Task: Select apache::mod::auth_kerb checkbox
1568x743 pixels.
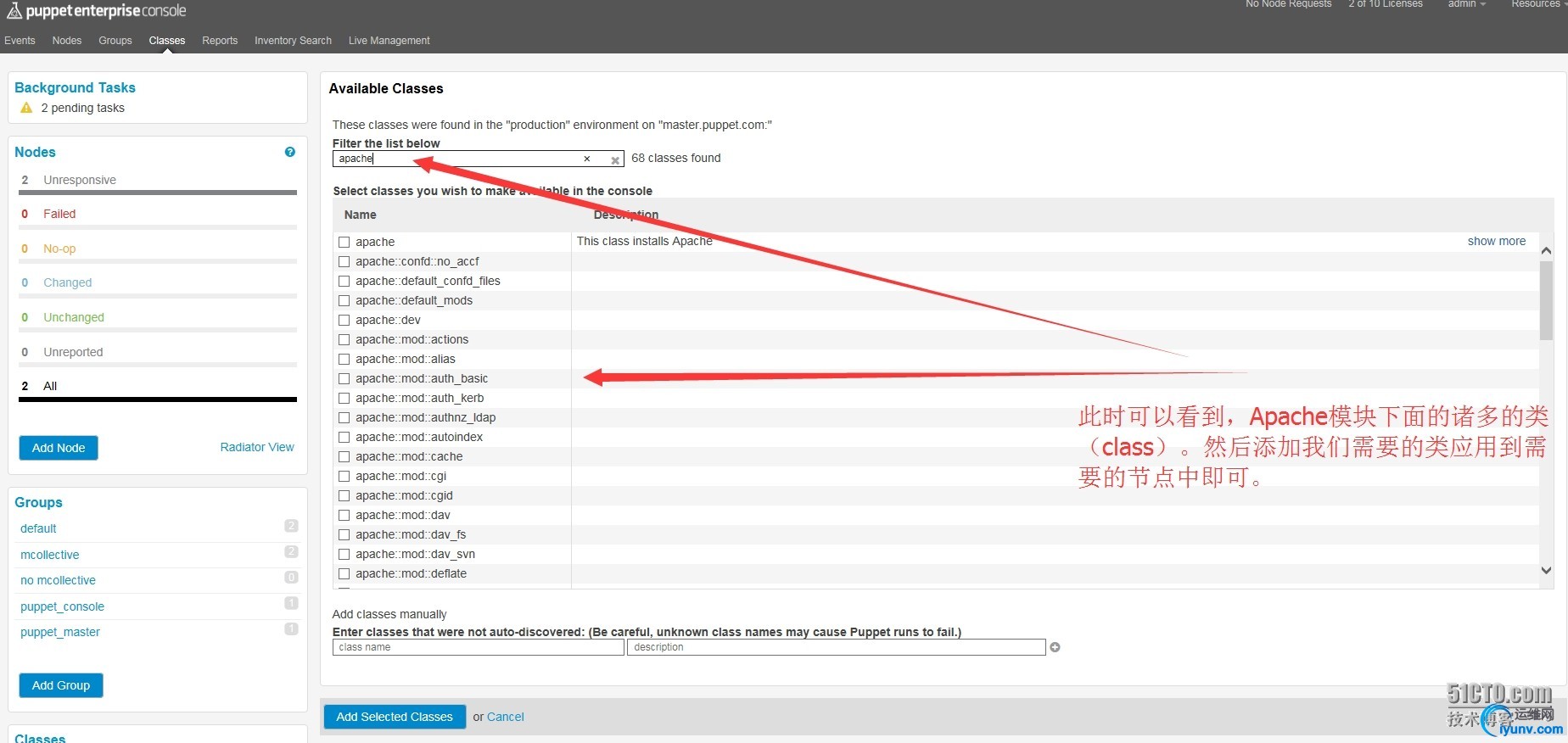Action: pos(344,398)
